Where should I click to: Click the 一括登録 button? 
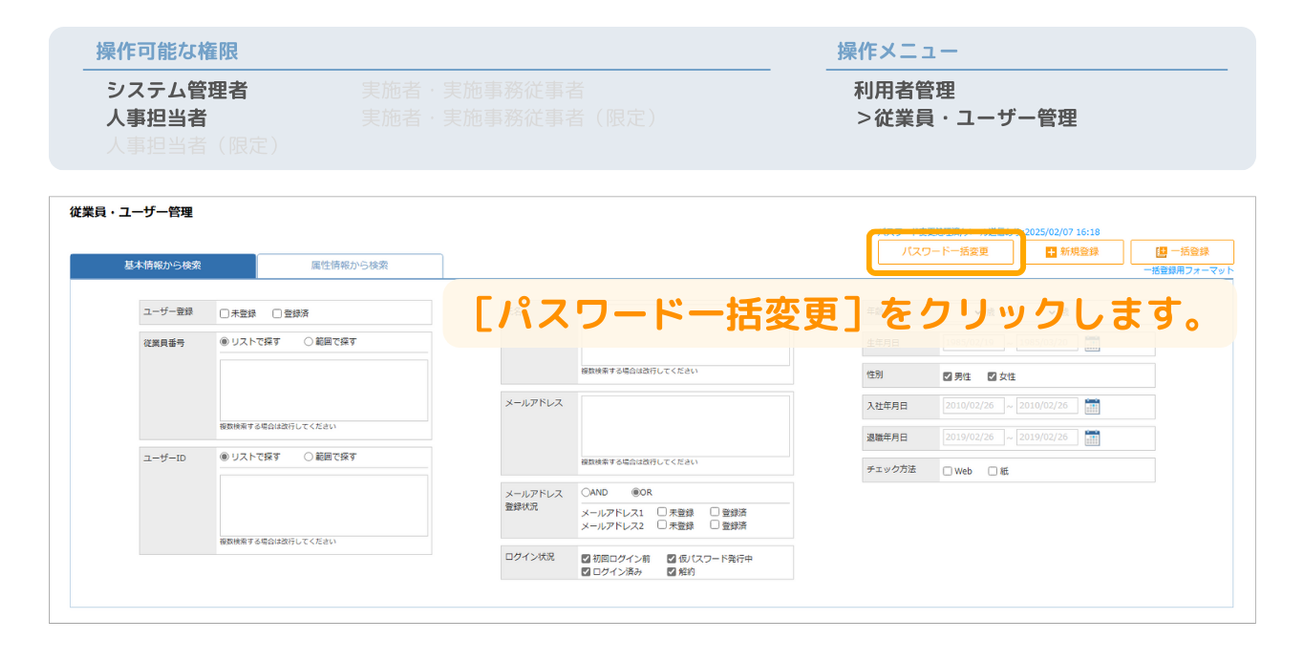(1182, 252)
